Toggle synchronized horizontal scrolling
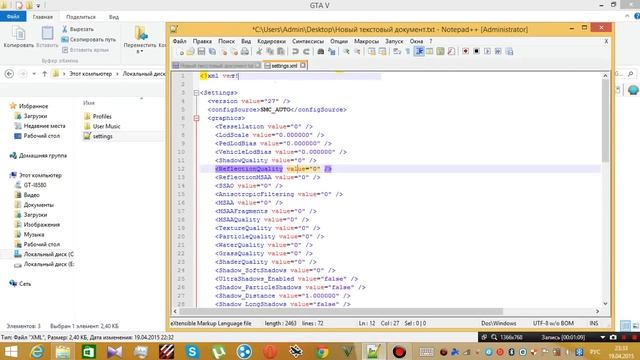This screenshot has height=360, width=640. 382,51
